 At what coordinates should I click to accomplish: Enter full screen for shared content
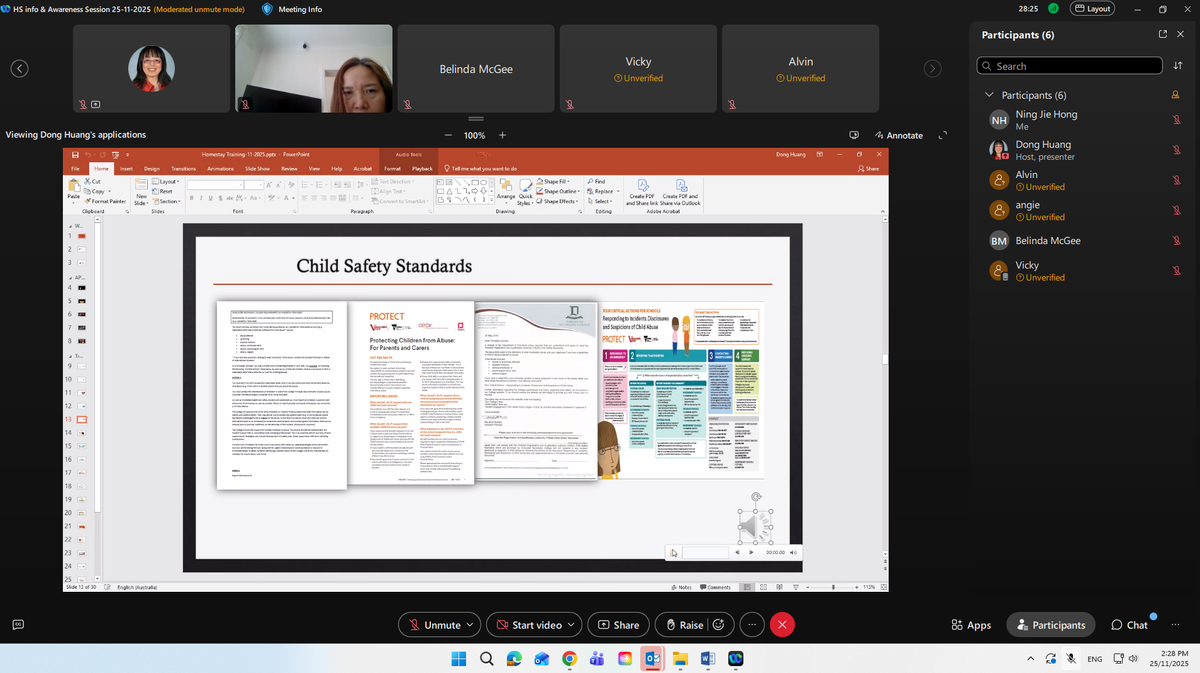click(942, 135)
